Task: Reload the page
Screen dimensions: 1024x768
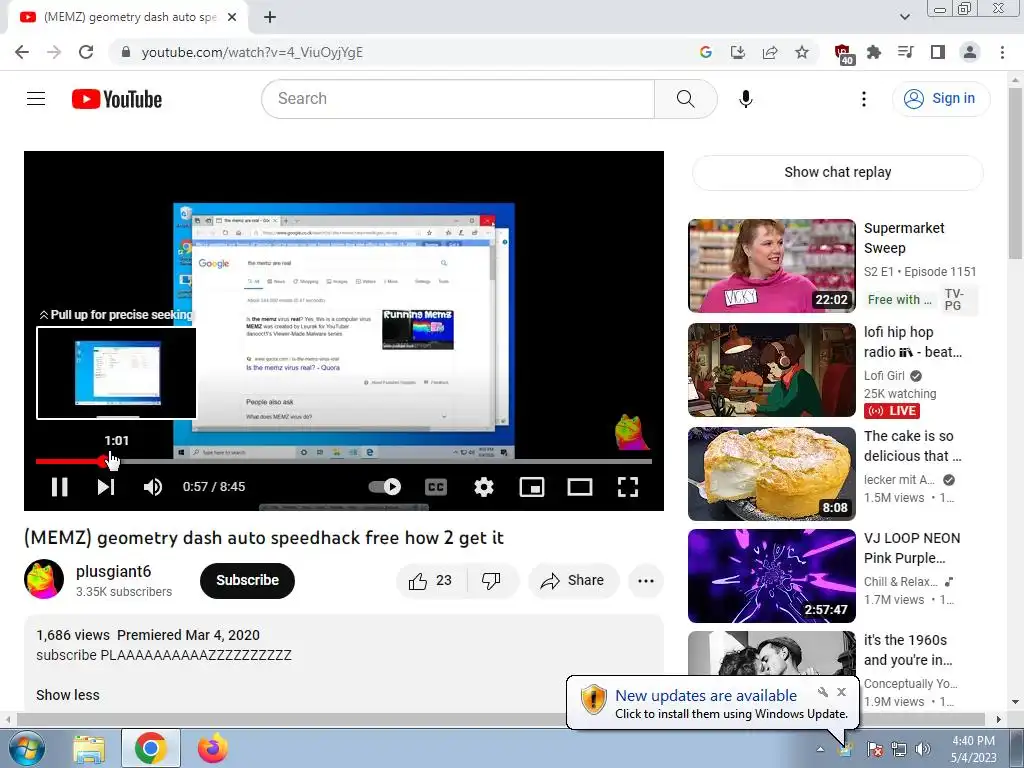Action: (86, 52)
